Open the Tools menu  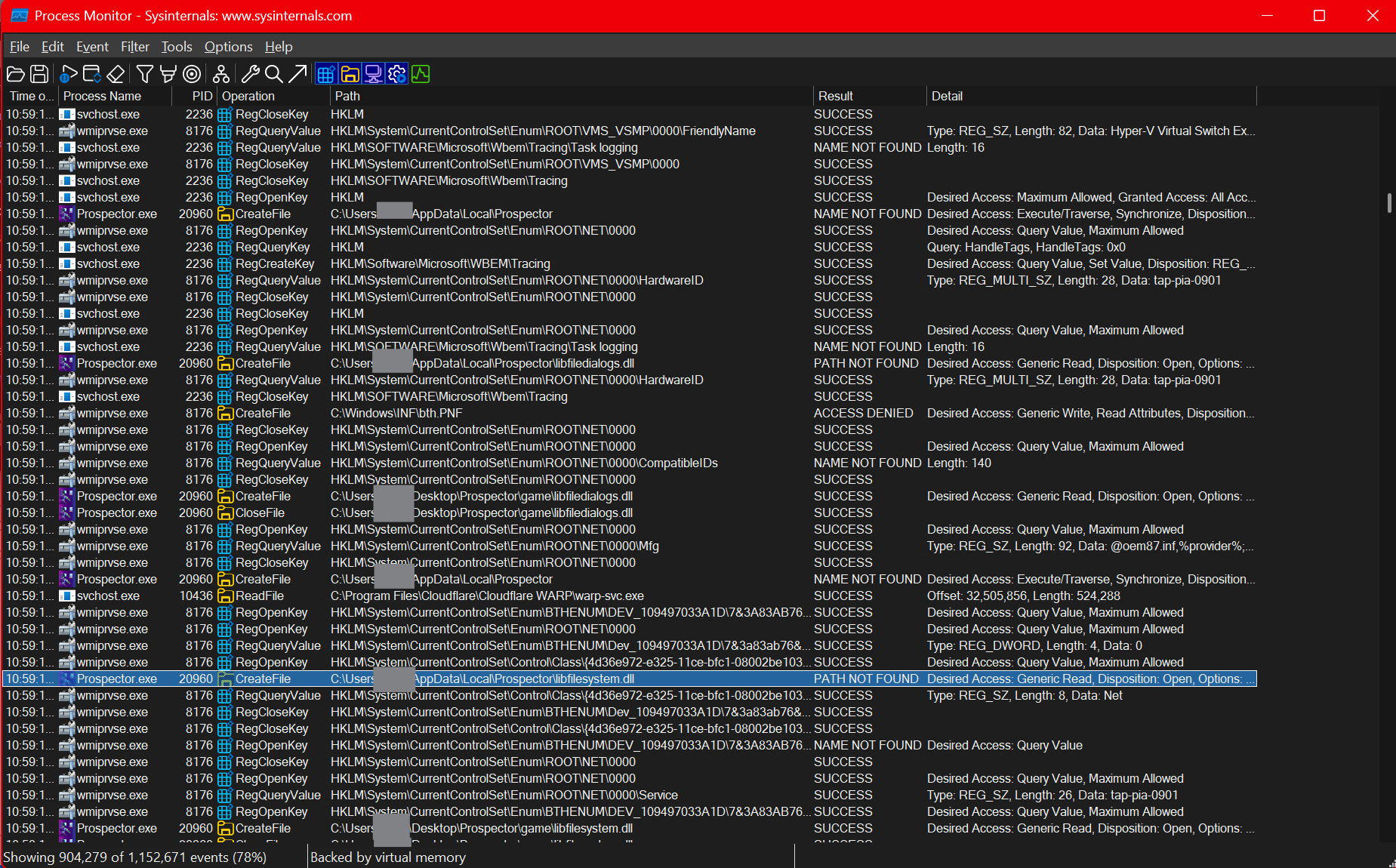pos(177,47)
